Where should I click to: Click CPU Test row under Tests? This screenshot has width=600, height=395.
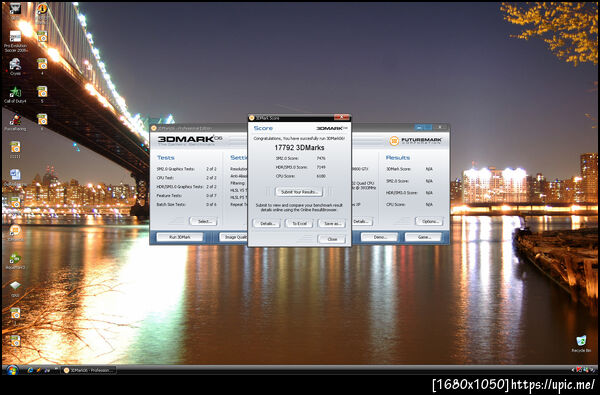click(186, 178)
